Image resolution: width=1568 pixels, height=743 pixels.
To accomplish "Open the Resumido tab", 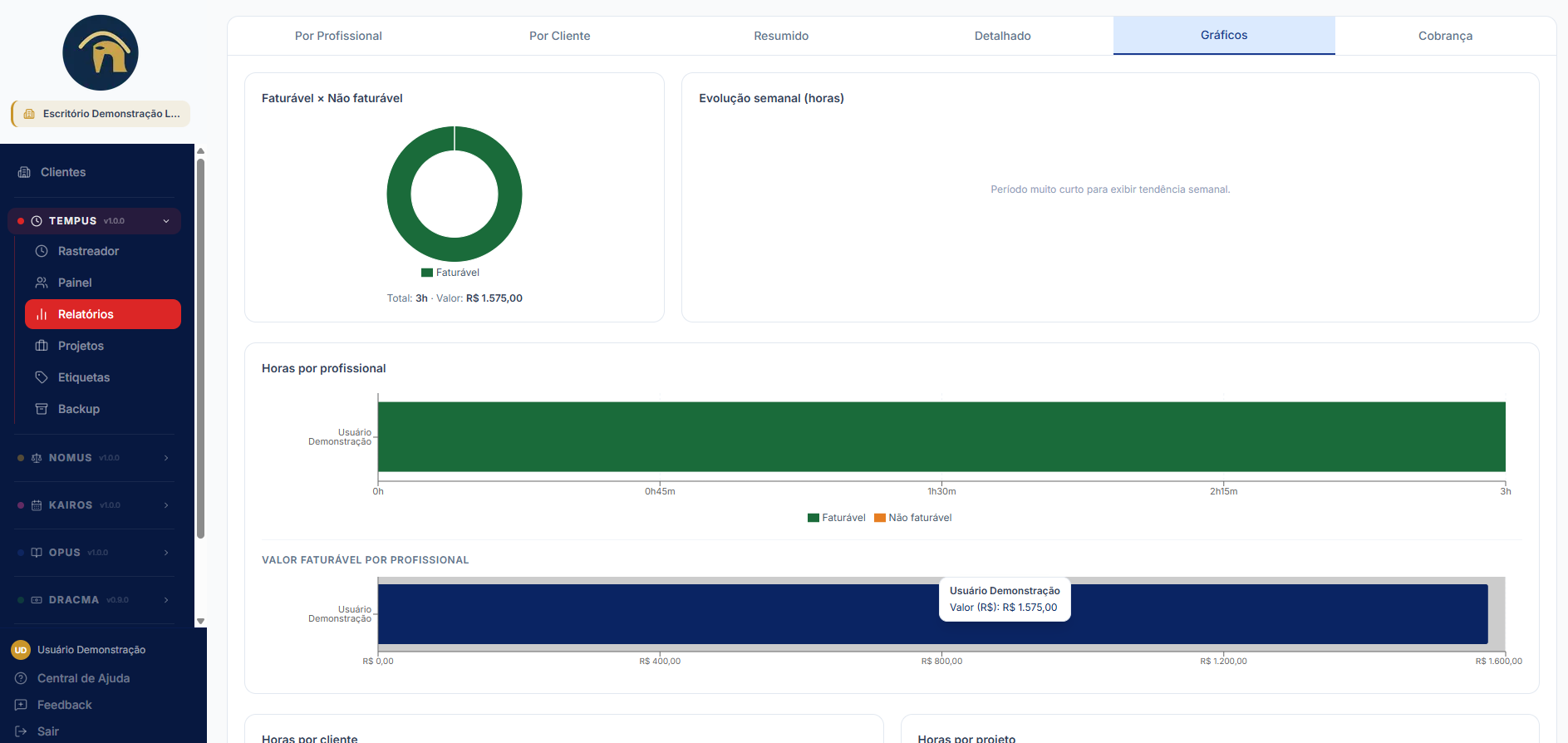I will 781,36.
